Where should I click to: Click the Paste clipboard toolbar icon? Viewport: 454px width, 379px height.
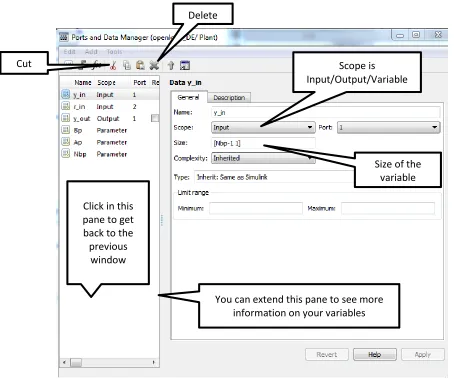[x=140, y=65]
